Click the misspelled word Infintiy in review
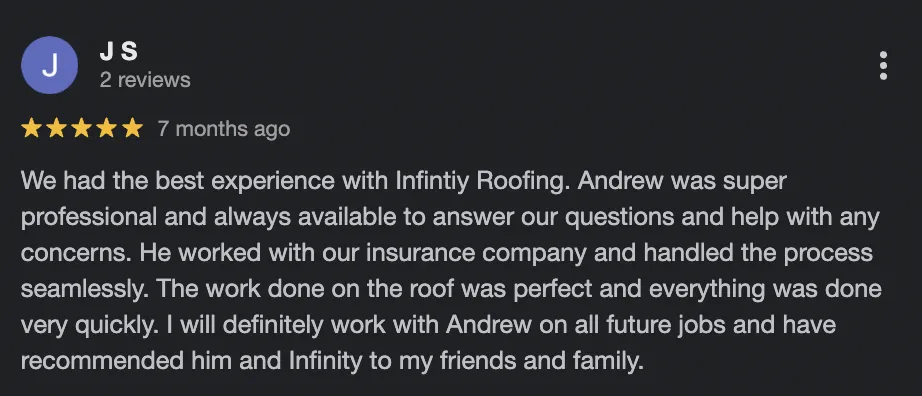Viewport: 922px width, 396px height. tap(433, 181)
